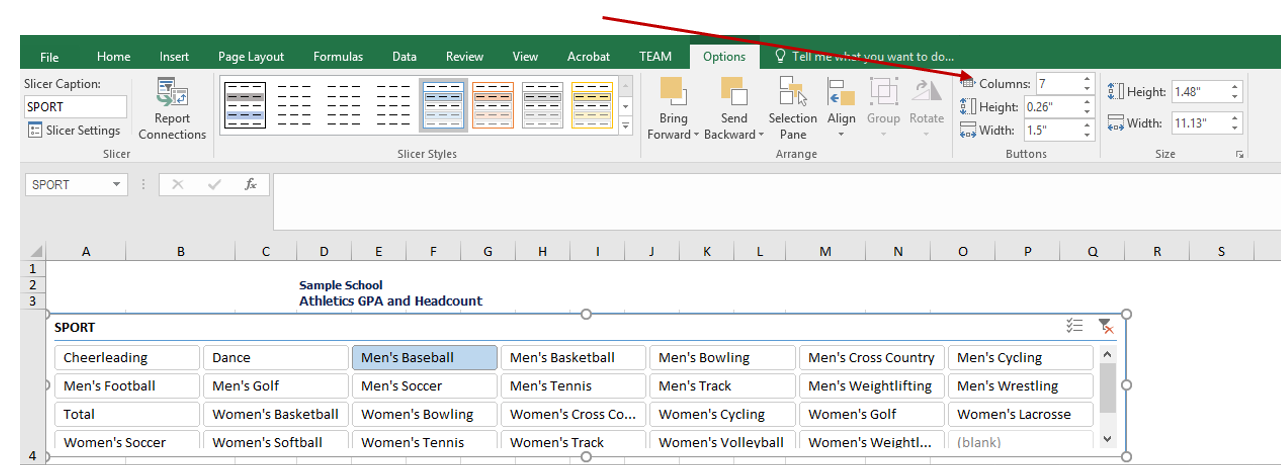This screenshot has height=465, width=1288.
Task: Select the Cheerleading slicer button
Action: pos(127,358)
